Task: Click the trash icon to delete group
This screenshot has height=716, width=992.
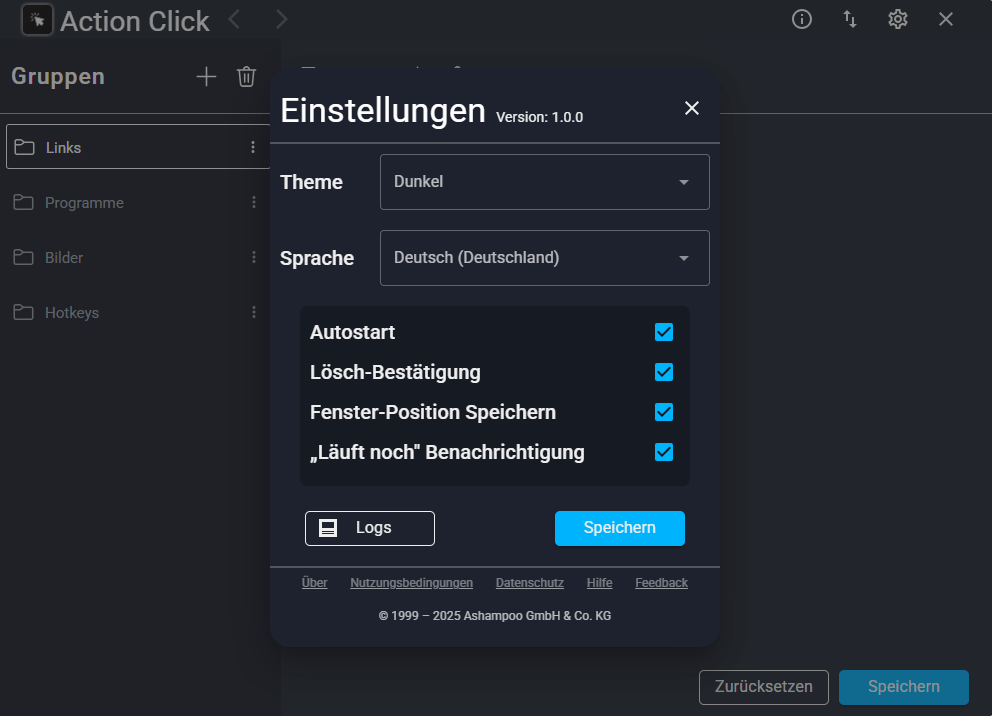Action: click(x=246, y=77)
